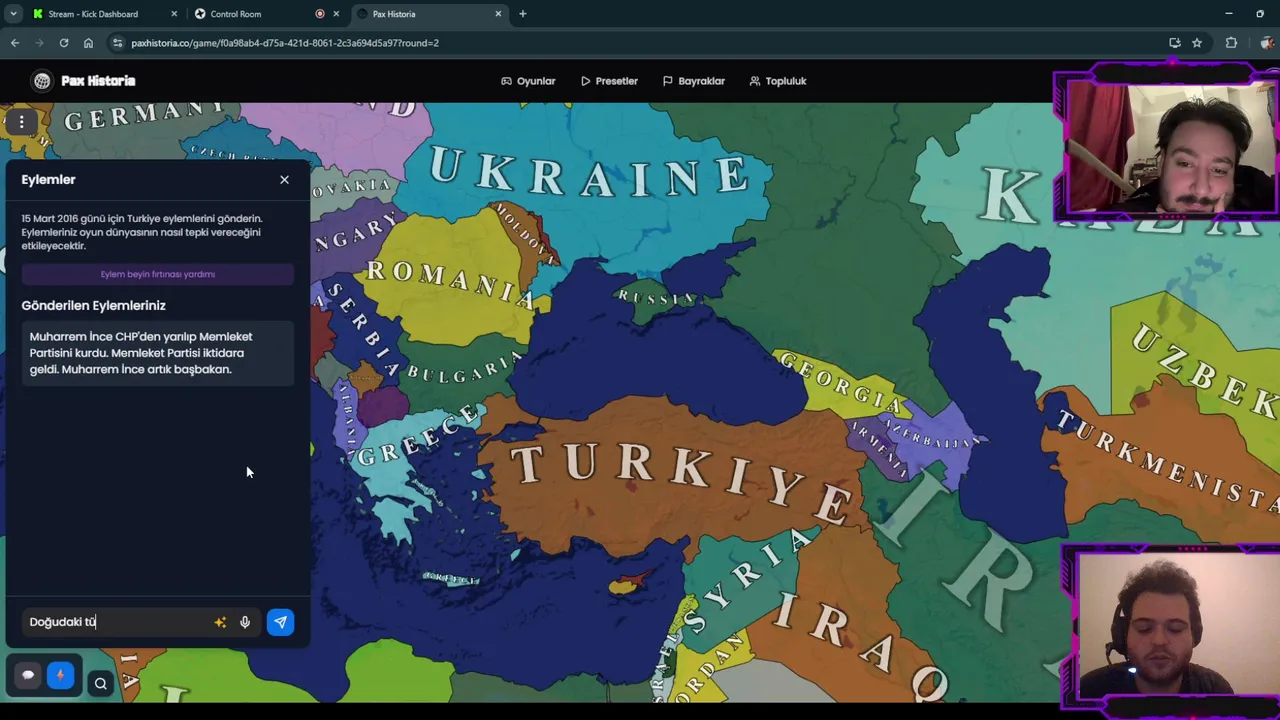Screen dimensions: 1280x720
Task: Click the paxhistoria.co address bar URL
Action: click(285, 43)
